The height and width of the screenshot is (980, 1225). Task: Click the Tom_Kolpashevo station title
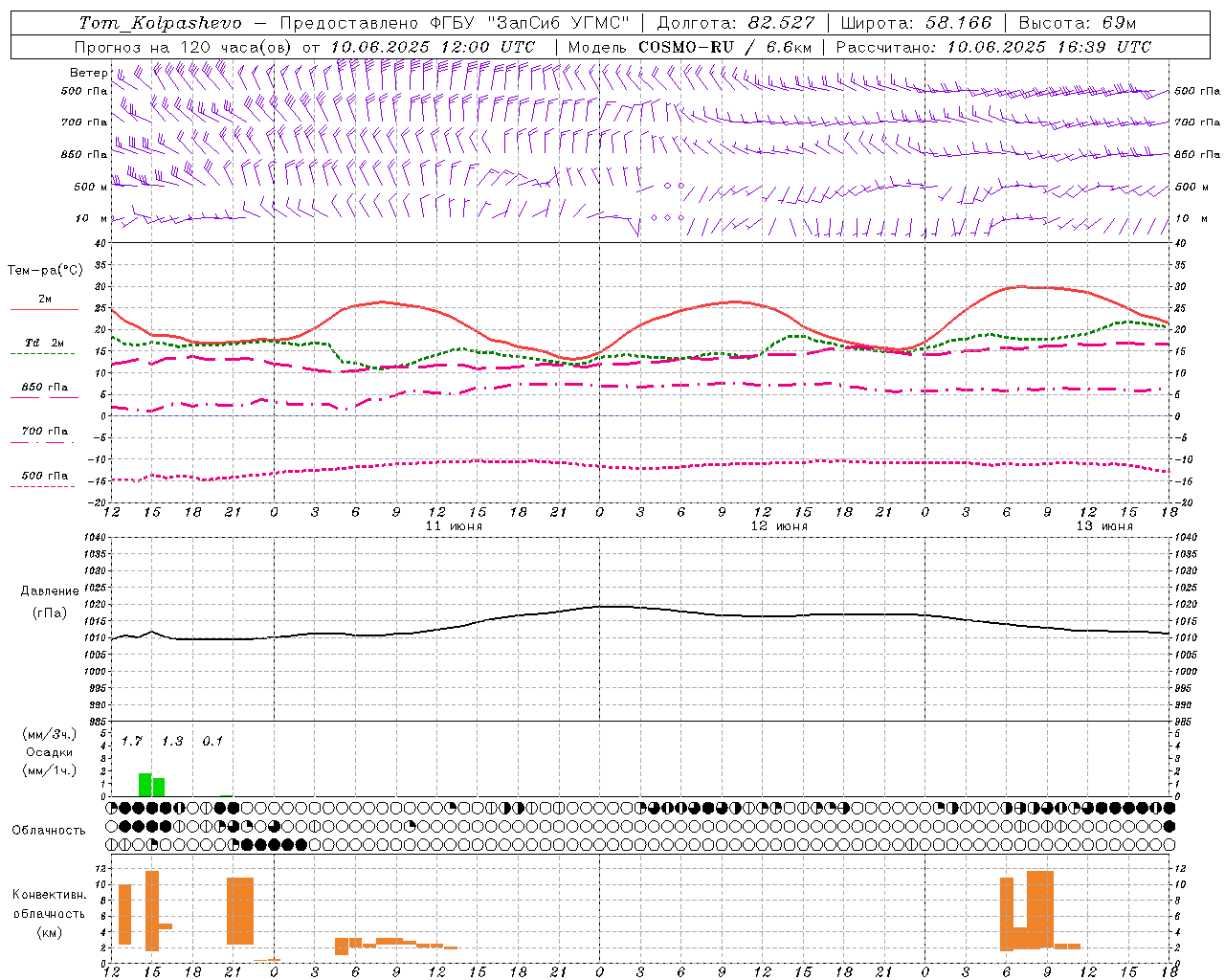(160, 23)
